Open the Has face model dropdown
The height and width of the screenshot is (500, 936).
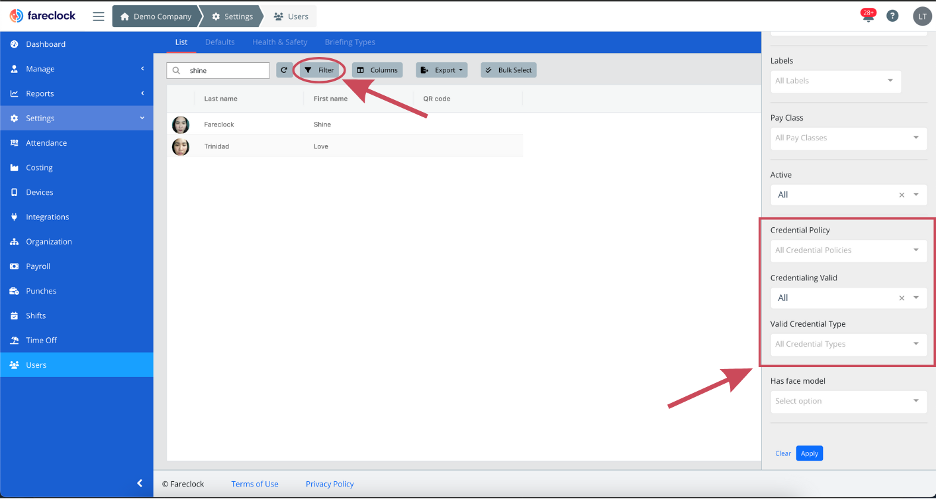848,402
